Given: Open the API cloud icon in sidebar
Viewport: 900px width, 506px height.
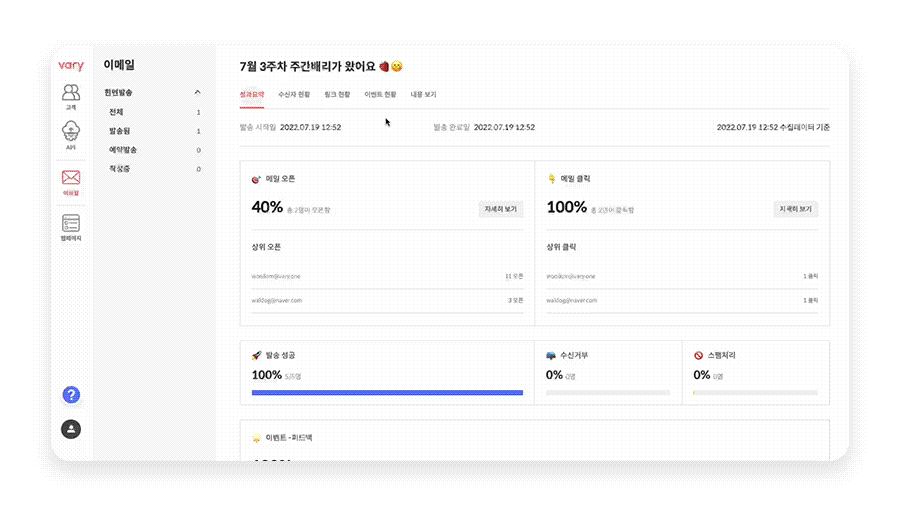Looking at the screenshot, I should click(71, 131).
